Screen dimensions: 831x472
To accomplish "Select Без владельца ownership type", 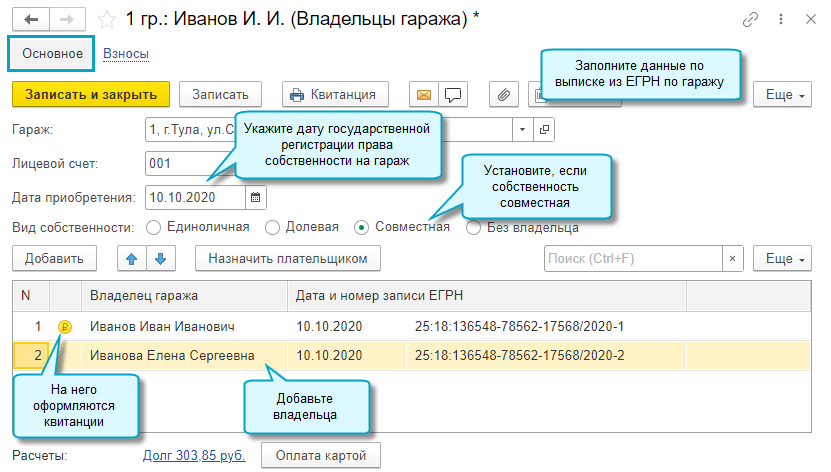I will (x=523, y=228).
